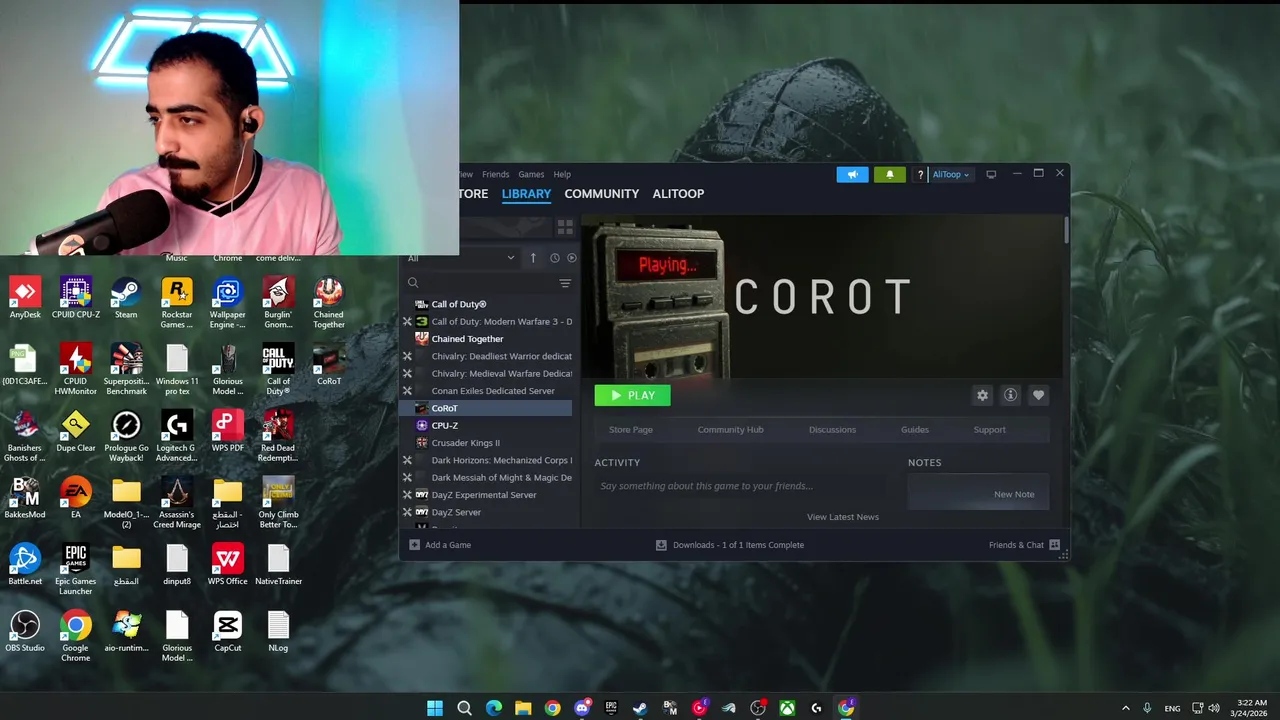Open library advanced filter options icon
Image resolution: width=1280 pixels, height=720 pixels.
[565, 283]
